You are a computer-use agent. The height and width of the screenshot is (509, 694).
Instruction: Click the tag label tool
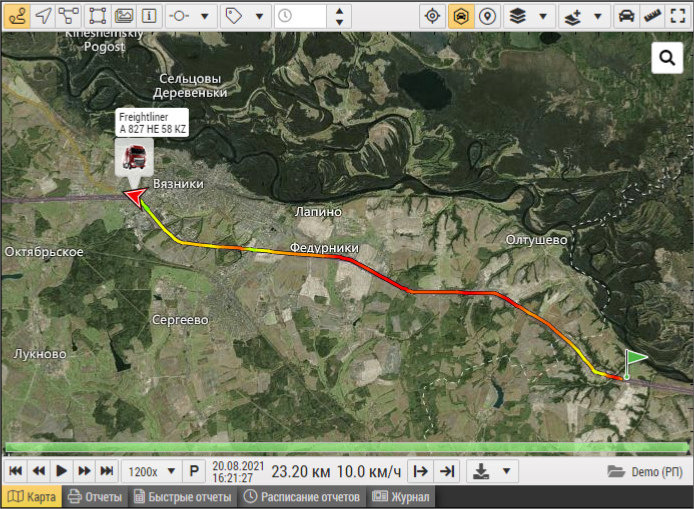tap(234, 16)
